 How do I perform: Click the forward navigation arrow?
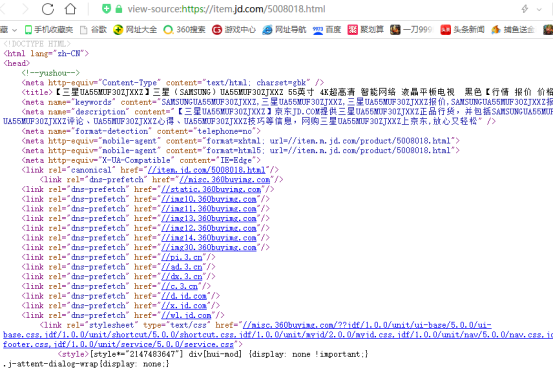point(25,9)
